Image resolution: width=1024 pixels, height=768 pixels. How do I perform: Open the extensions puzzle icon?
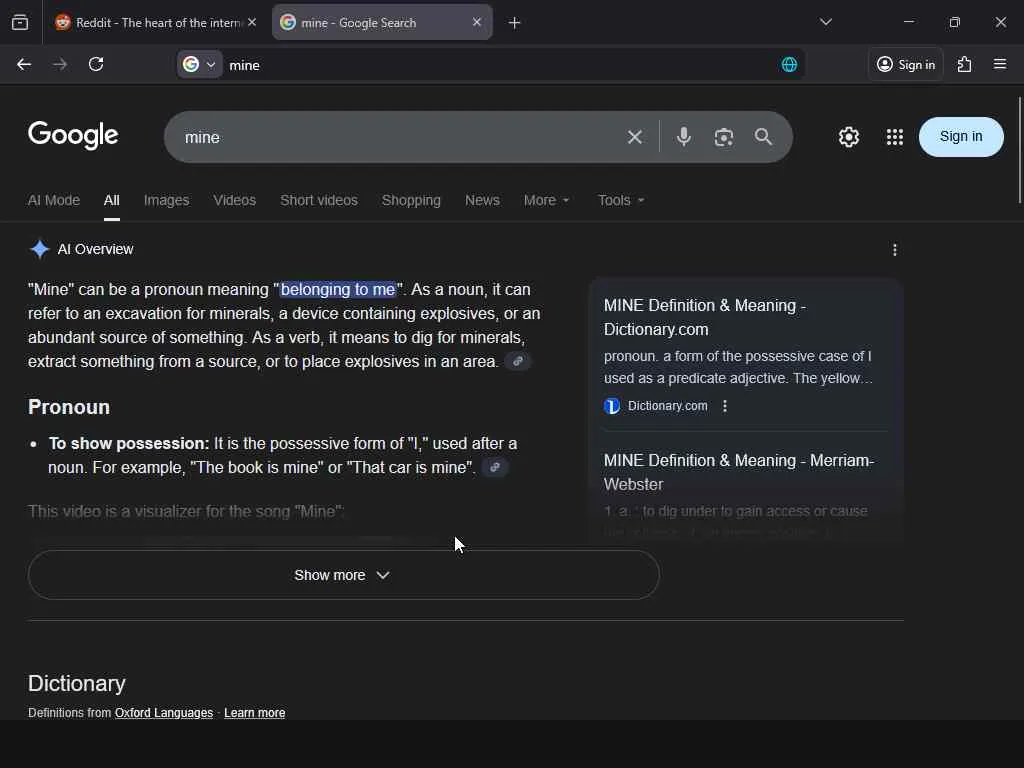tap(965, 65)
